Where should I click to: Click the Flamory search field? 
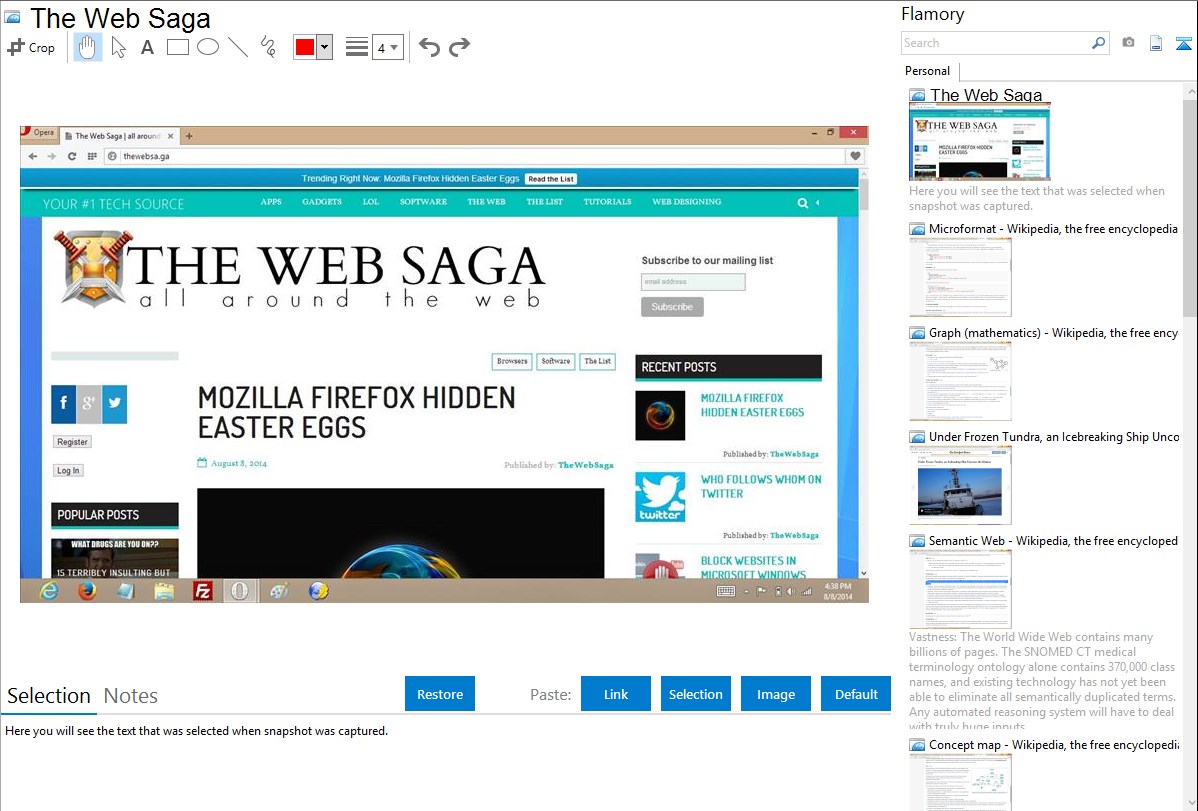995,43
